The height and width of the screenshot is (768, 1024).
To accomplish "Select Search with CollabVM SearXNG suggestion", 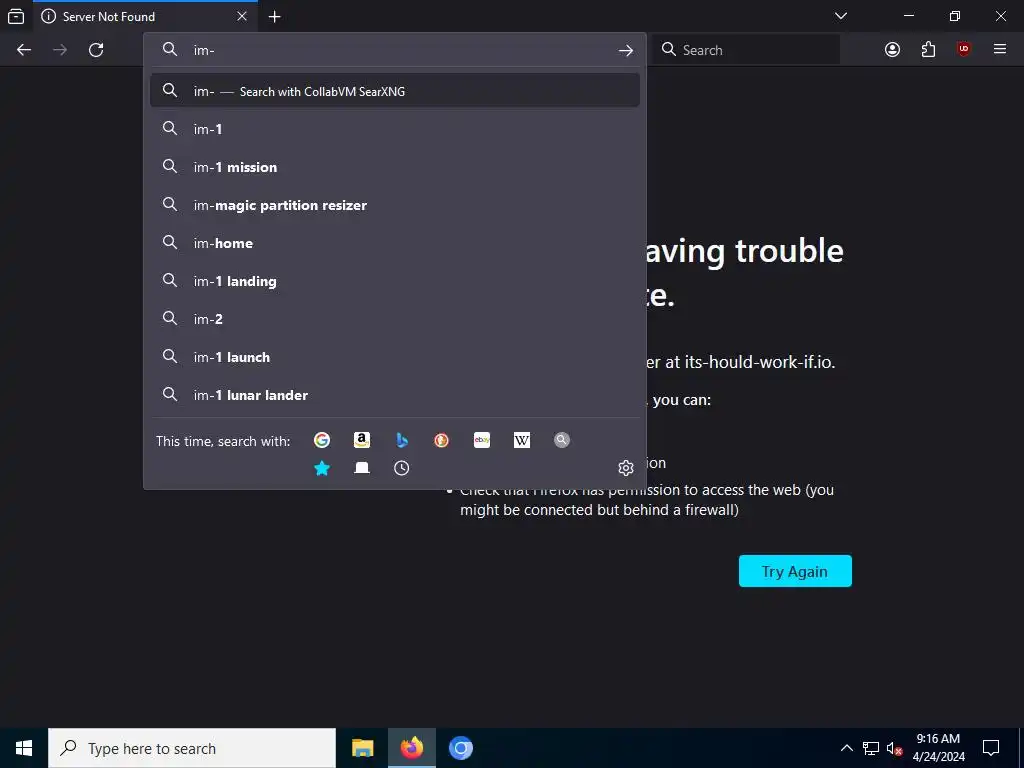I will pos(394,91).
